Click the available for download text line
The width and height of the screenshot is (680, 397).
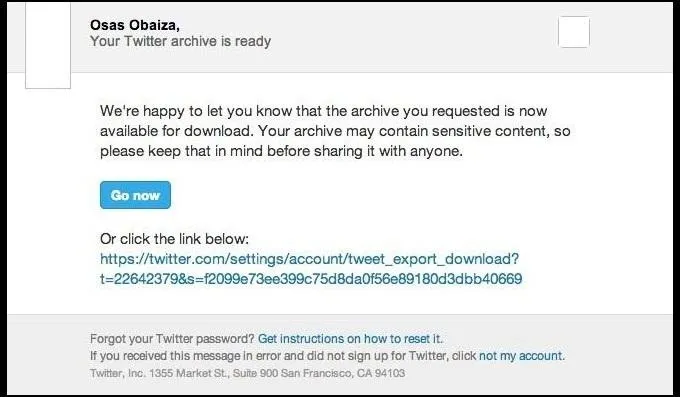[335, 131]
